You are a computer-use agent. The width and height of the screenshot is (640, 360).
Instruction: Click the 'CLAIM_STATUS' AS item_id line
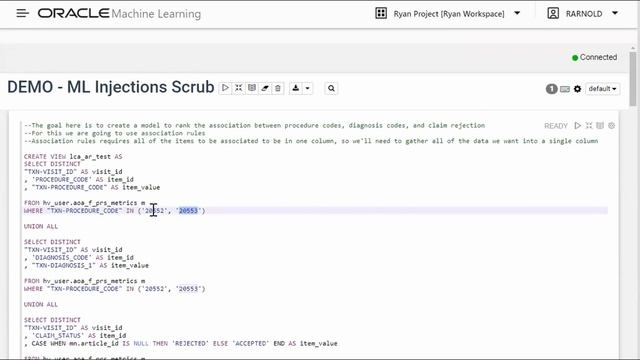pos(75,336)
